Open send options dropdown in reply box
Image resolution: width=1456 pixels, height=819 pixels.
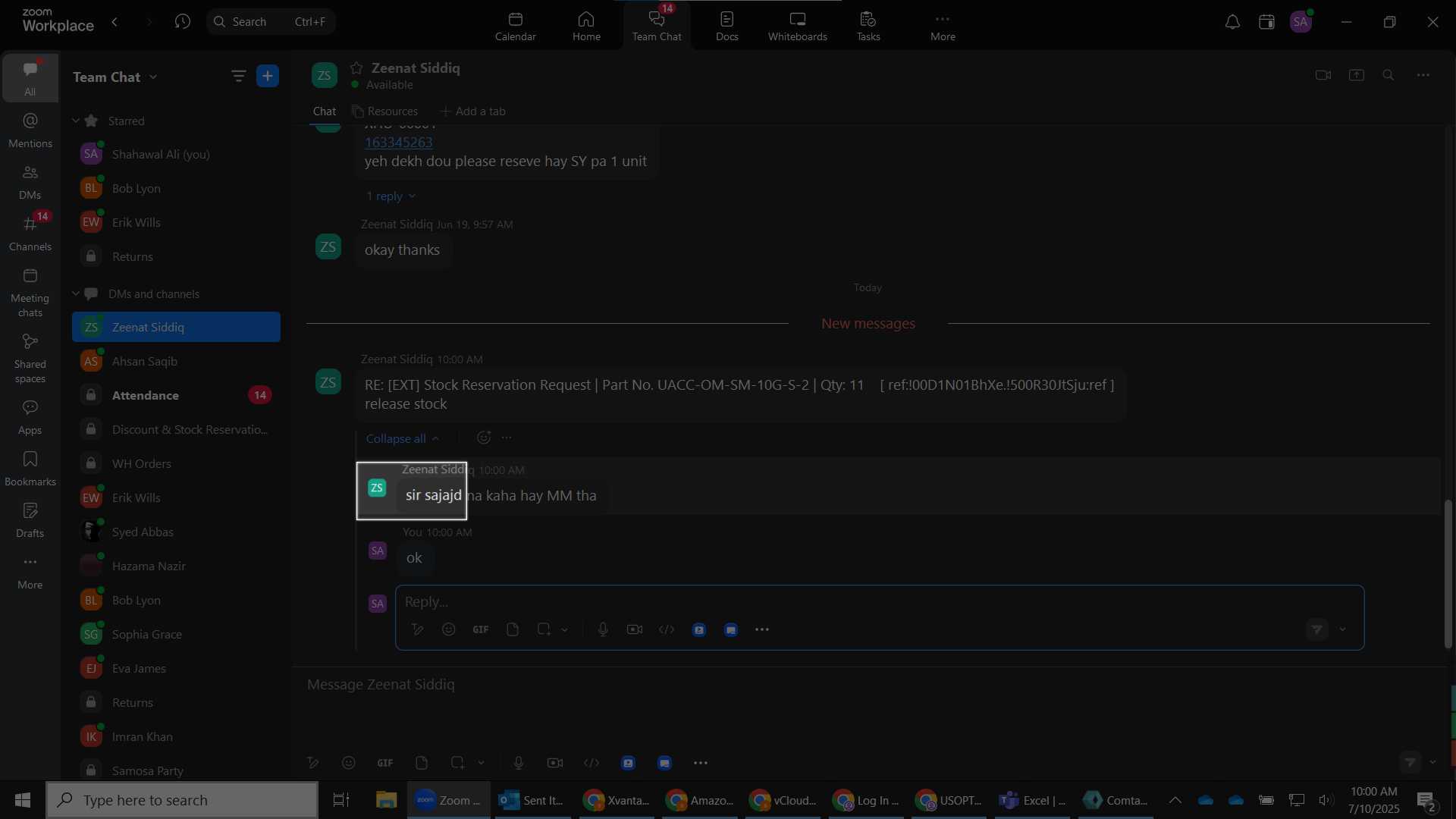(1343, 629)
